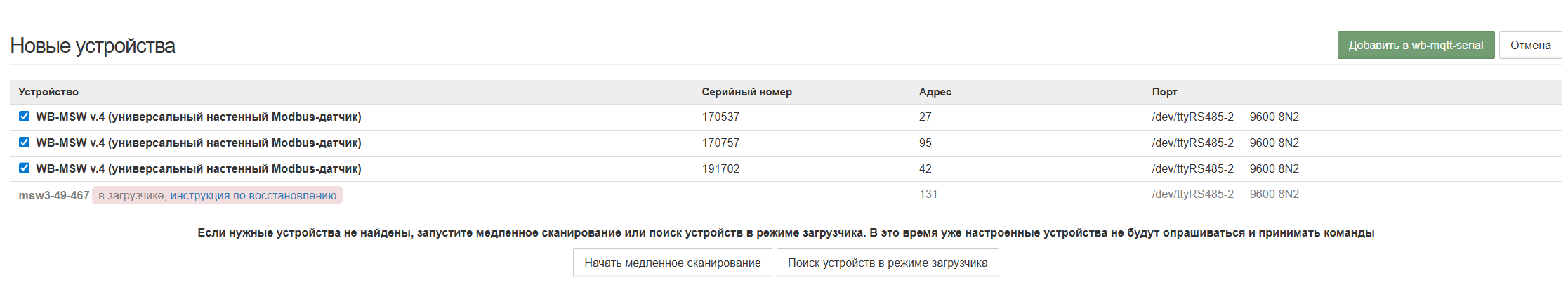Click "Поиск устройств в режиме загрузчика" button
Image resolution: width=1568 pixels, height=285 pixels.
pyautogui.click(x=887, y=263)
